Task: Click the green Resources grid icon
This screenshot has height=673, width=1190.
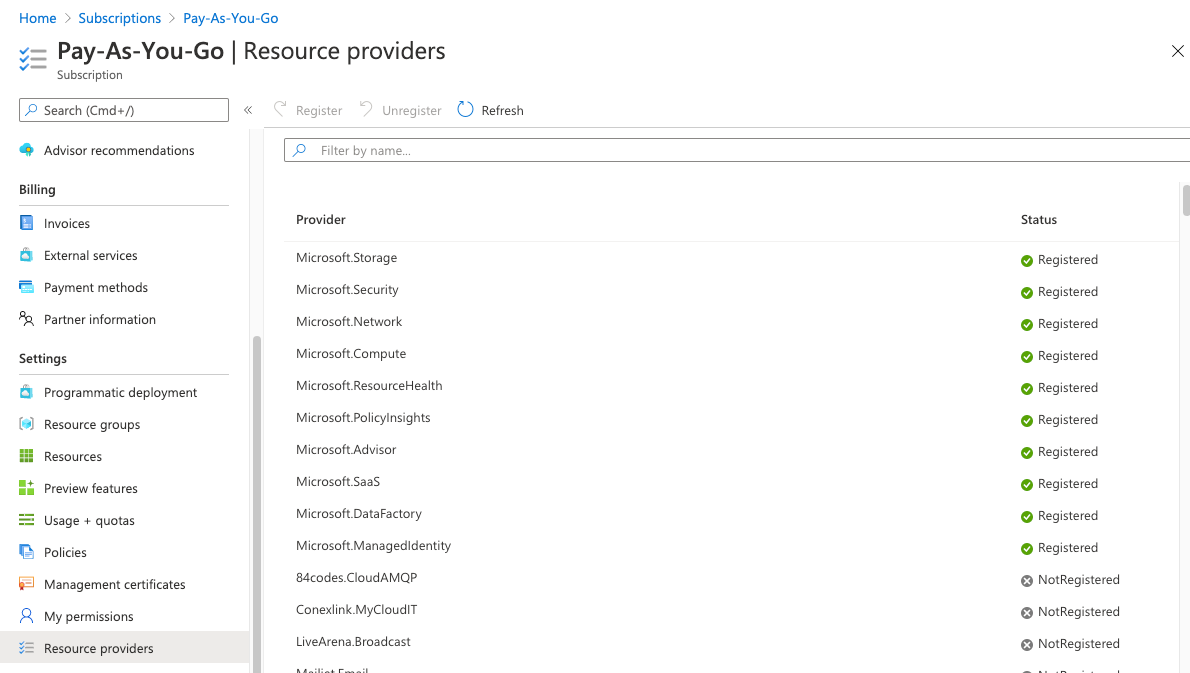Action: coord(27,456)
